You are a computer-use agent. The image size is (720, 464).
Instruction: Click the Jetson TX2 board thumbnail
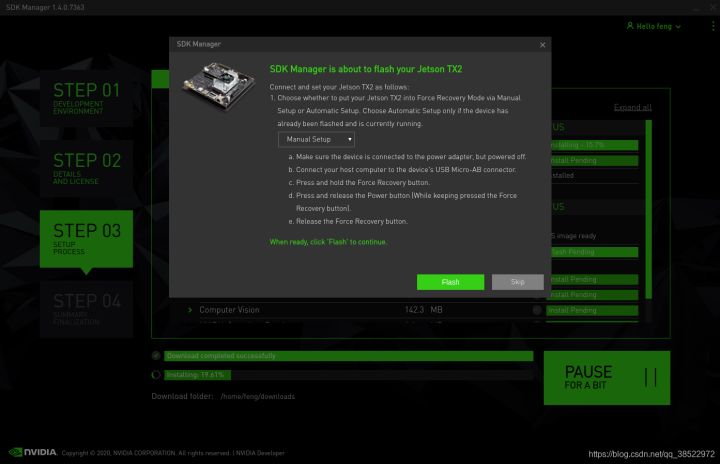tap(219, 85)
